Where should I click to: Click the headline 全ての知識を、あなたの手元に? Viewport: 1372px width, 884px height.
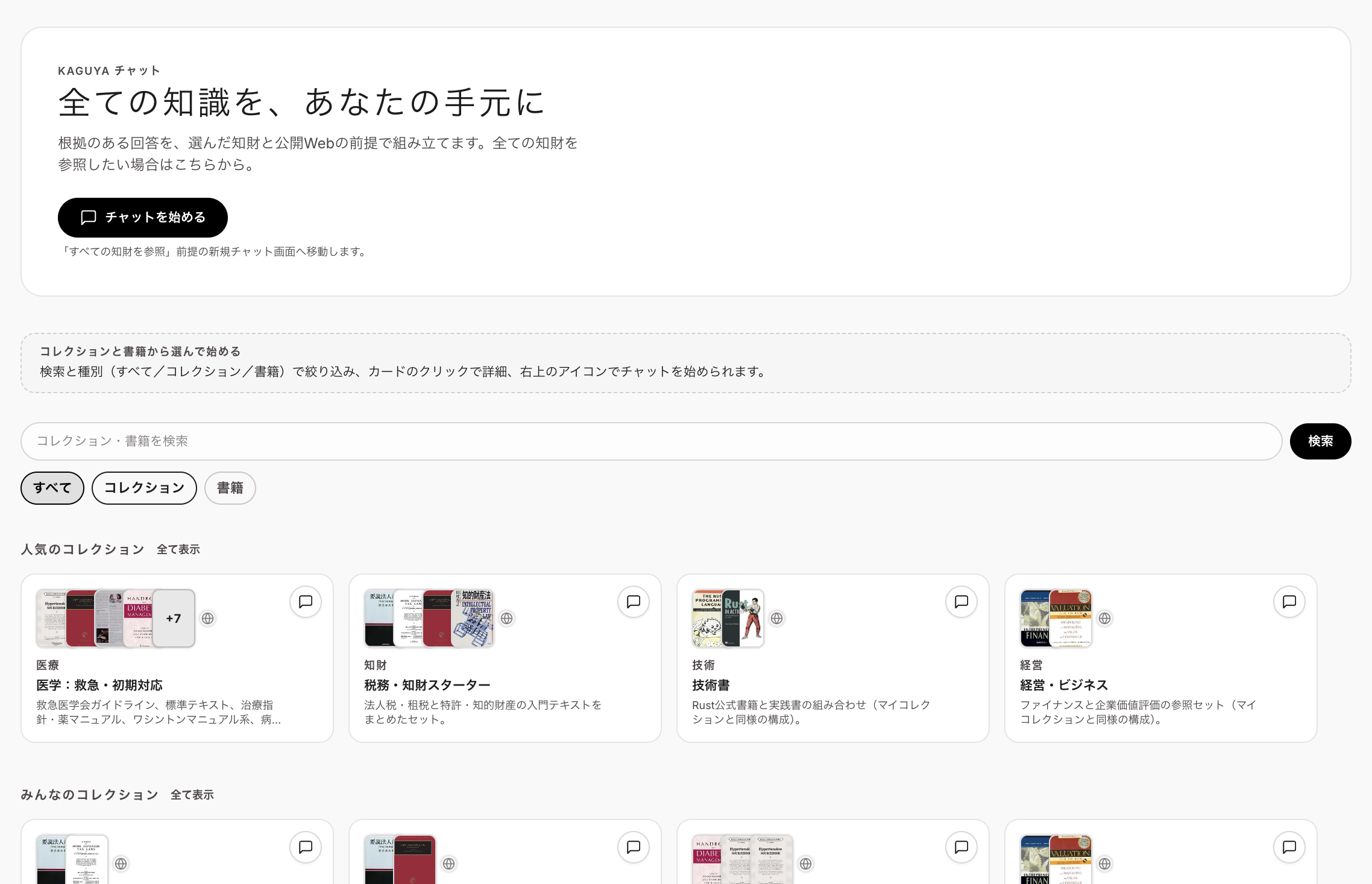pyautogui.click(x=302, y=102)
